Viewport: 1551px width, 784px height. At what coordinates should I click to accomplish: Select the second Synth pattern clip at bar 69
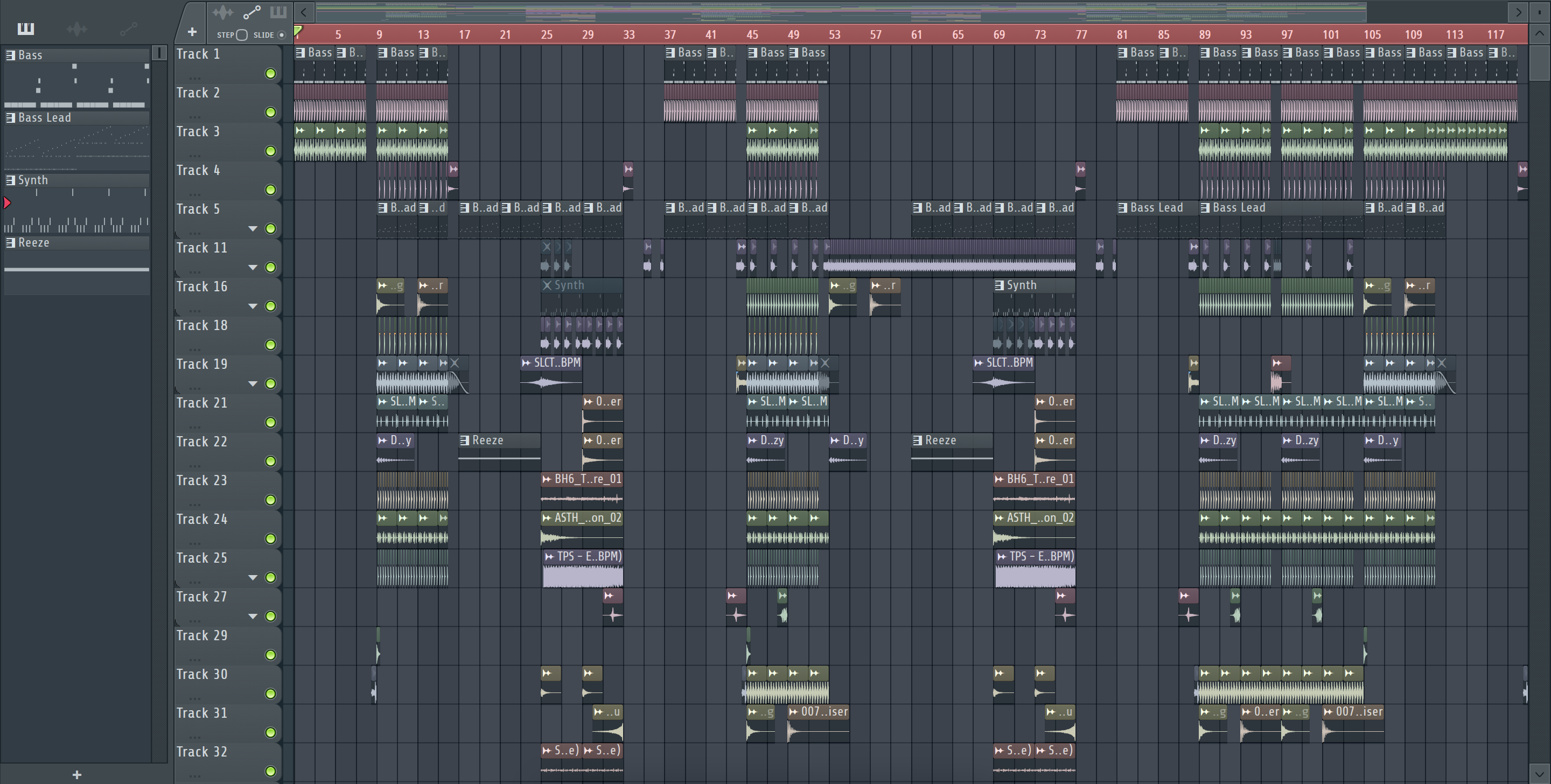point(1035,297)
